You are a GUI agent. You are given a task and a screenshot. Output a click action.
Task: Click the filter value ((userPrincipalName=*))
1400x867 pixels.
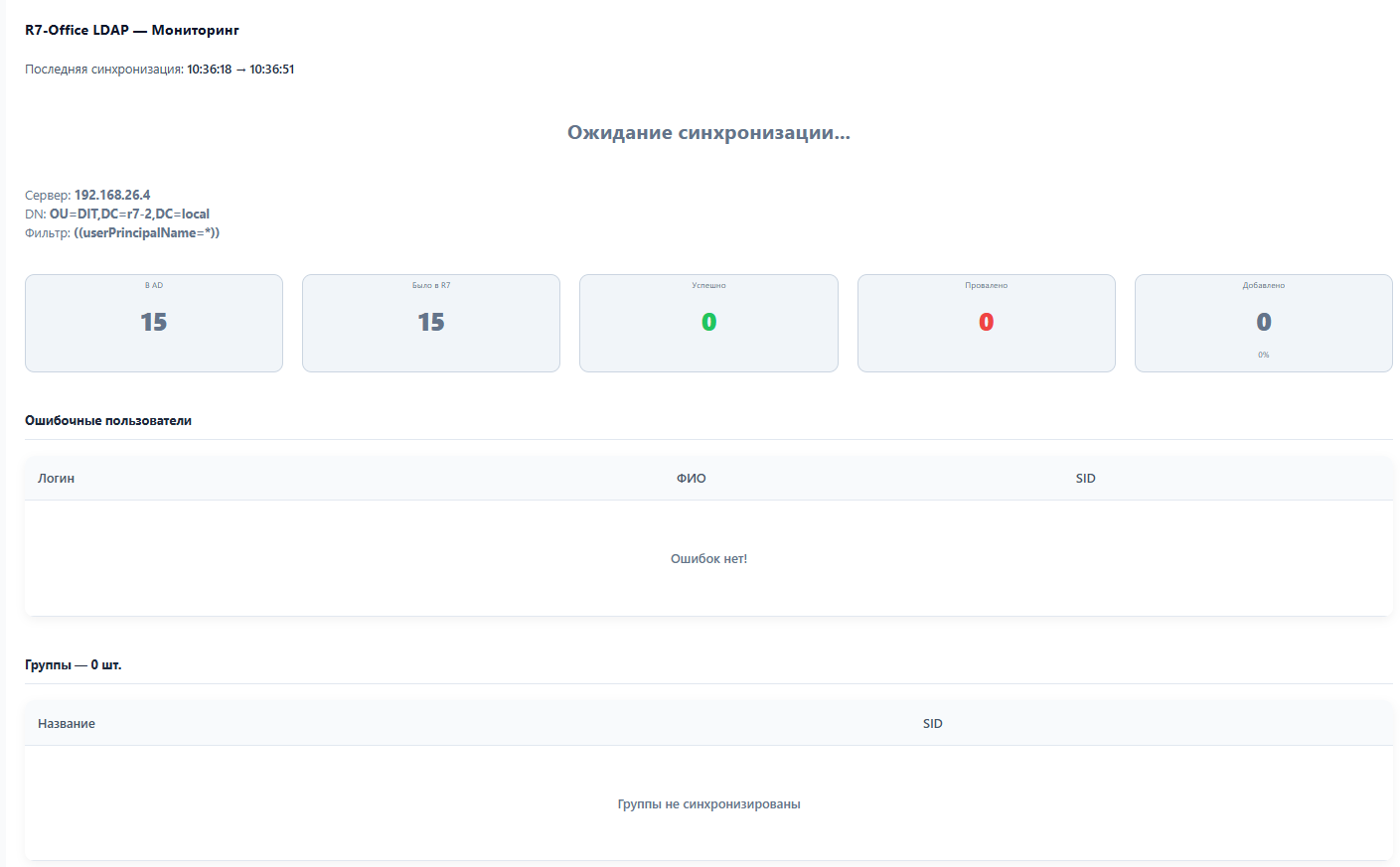[146, 233]
